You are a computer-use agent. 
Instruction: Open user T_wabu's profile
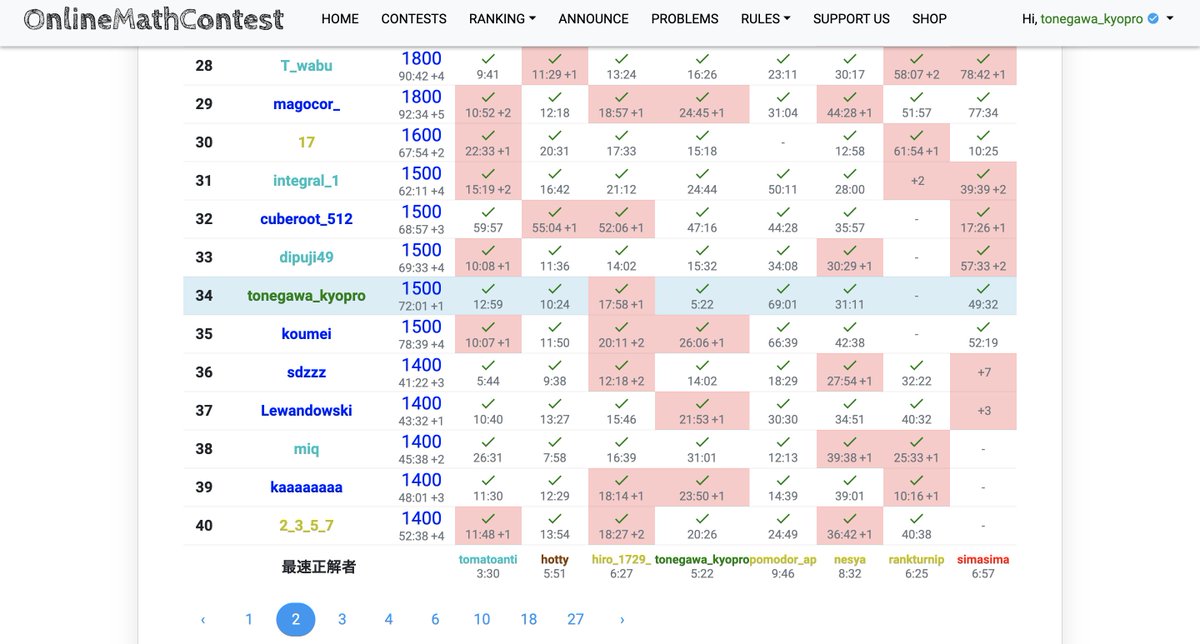tap(306, 66)
